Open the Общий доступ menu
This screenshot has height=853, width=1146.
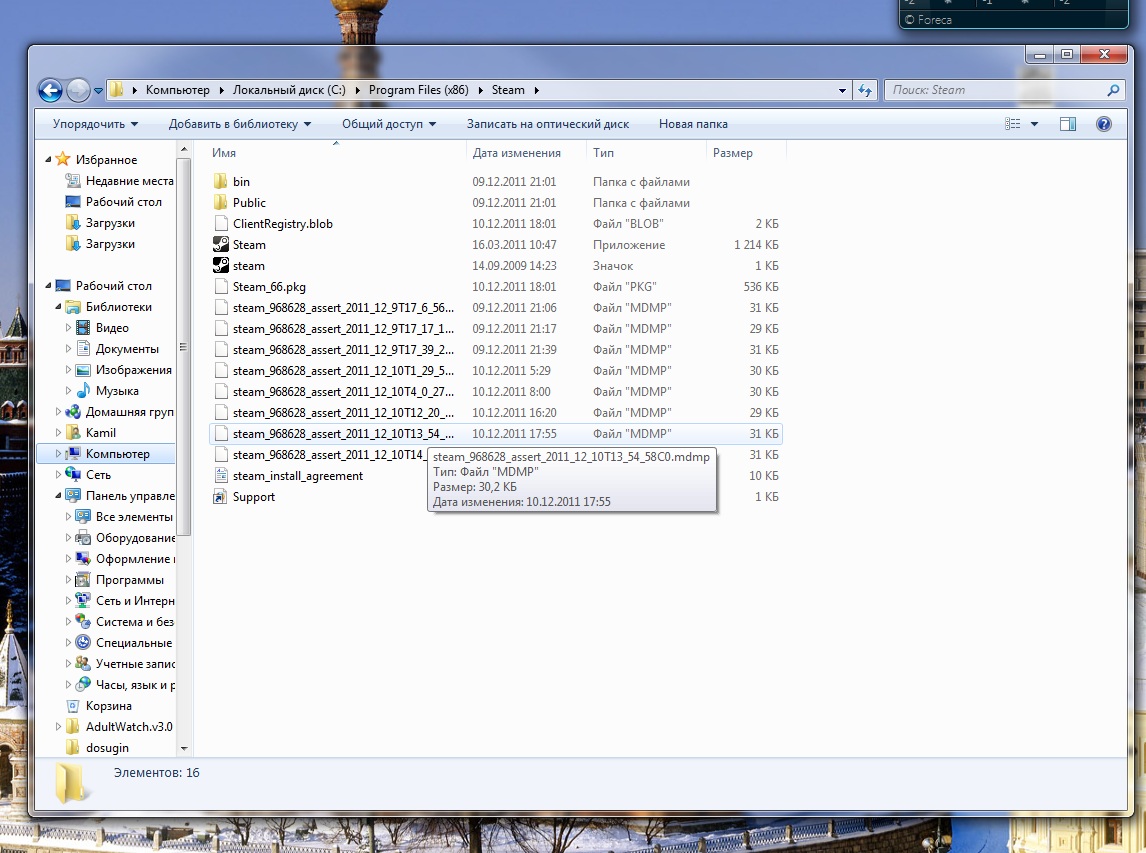[x=389, y=124]
